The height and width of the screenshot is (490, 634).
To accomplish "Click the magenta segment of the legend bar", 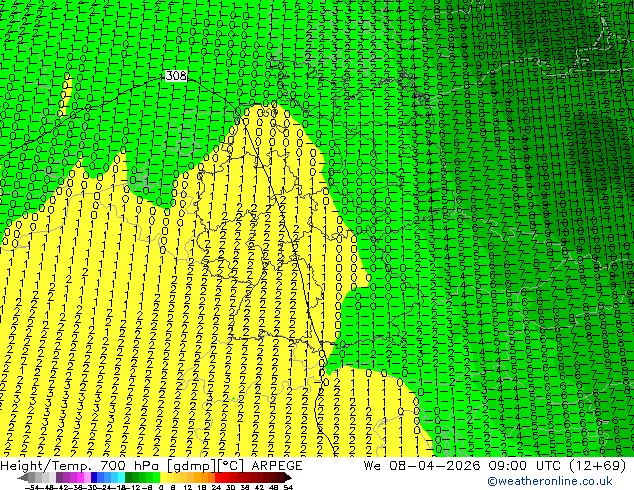I will 80,477.
